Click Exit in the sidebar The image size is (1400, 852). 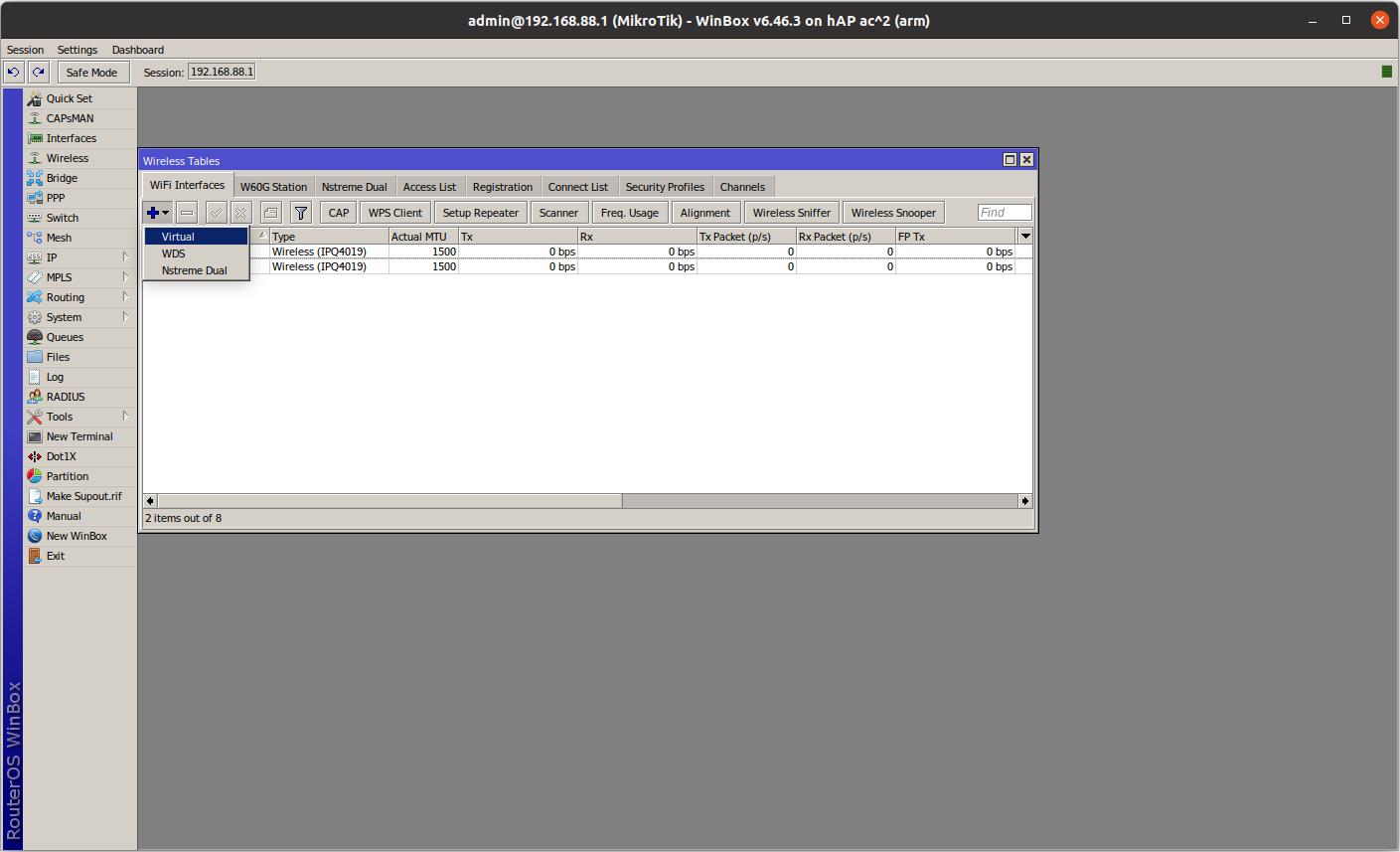pyautogui.click(x=55, y=556)
